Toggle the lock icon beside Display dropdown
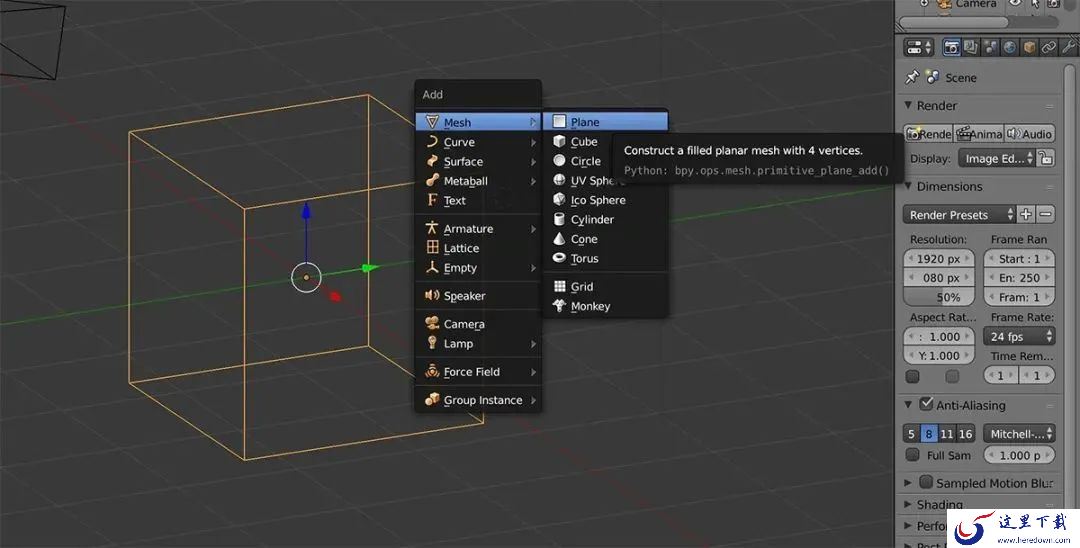The height and width of the screenshot is (548, 1080). pos(1046,158)
